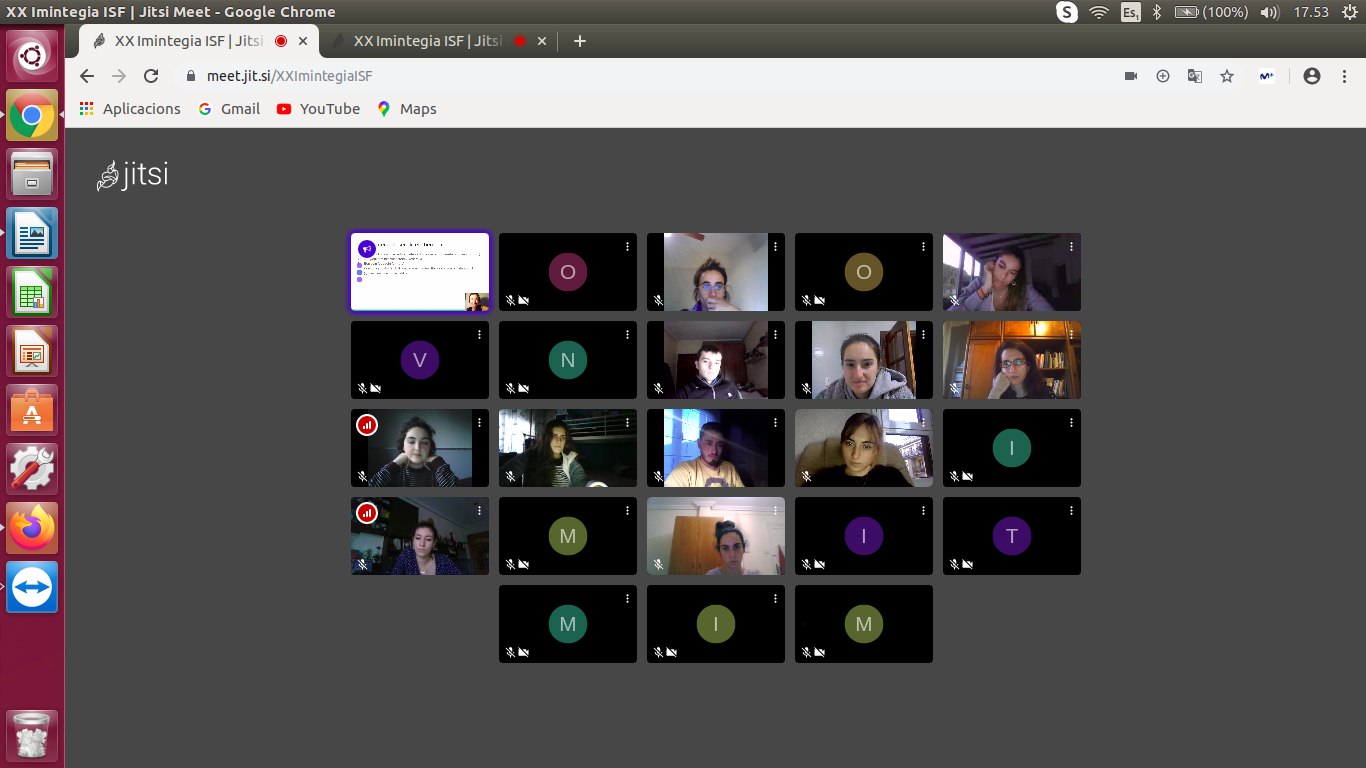
Task: Open the three-dot menu on the V tile
Action: pos(479,334)
